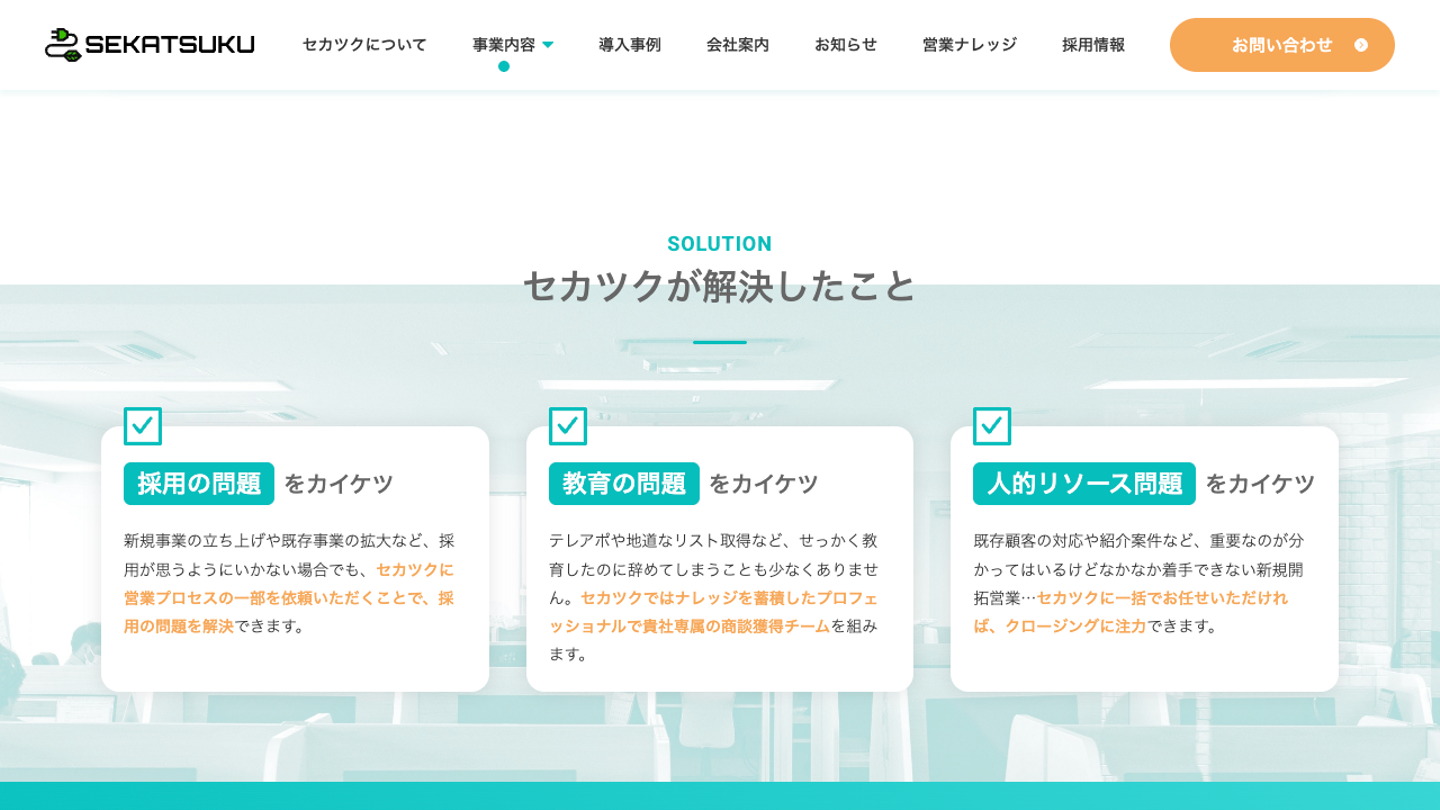Click the arrow icon in the お問い合わせ button

(1360, 45)
